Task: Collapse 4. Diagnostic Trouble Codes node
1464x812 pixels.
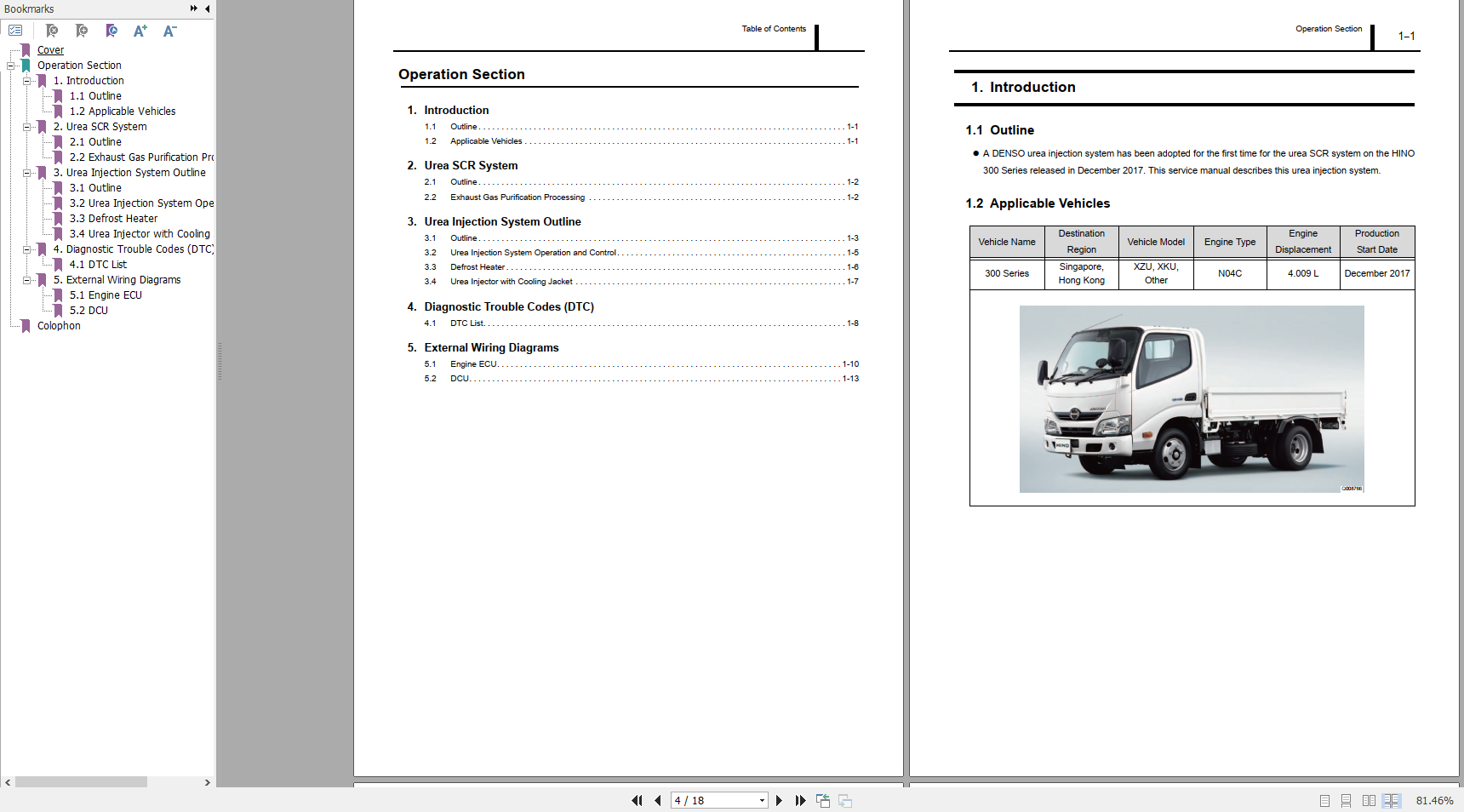Action: [x=26, y=249]
